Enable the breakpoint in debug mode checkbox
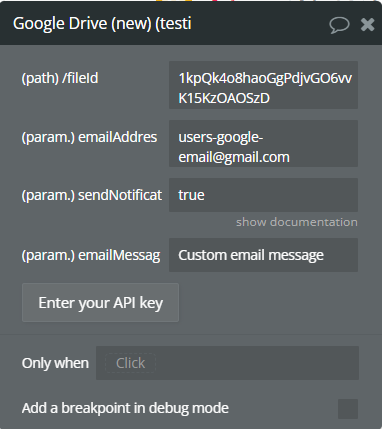This screenshot has width=382, height=429. point(348,409)
